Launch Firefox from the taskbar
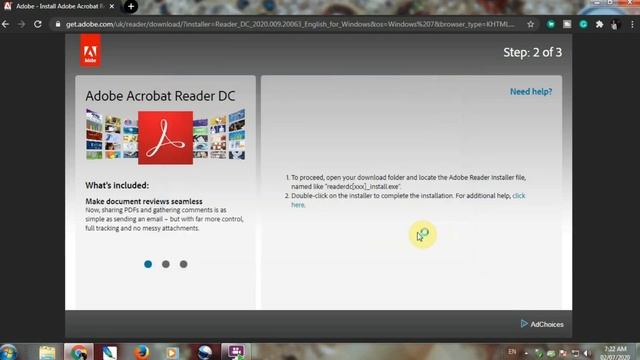Image resolution: width=640 pixels, height=360 pixels. (141, 352)
